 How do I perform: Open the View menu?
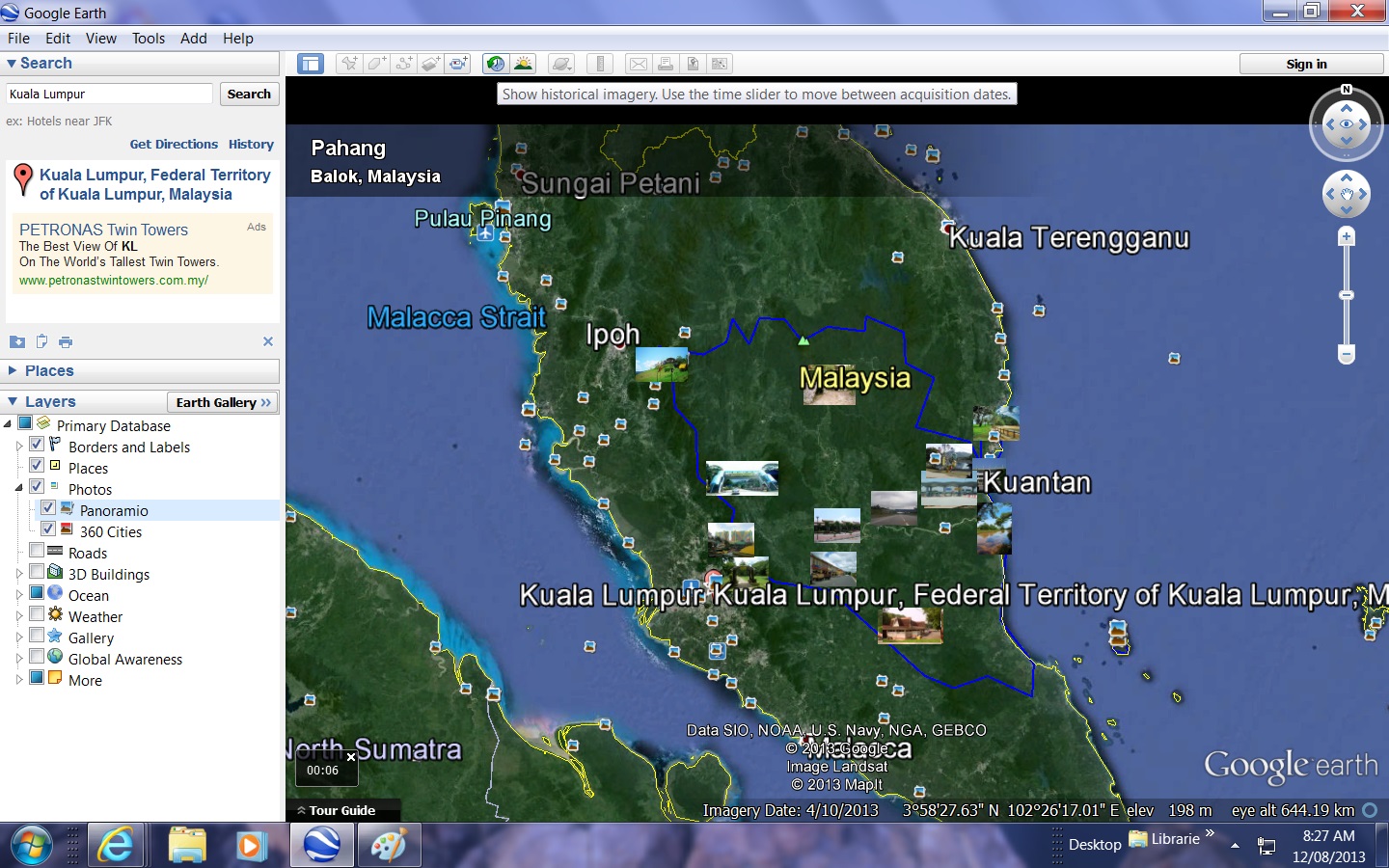[x=100, y=39]
